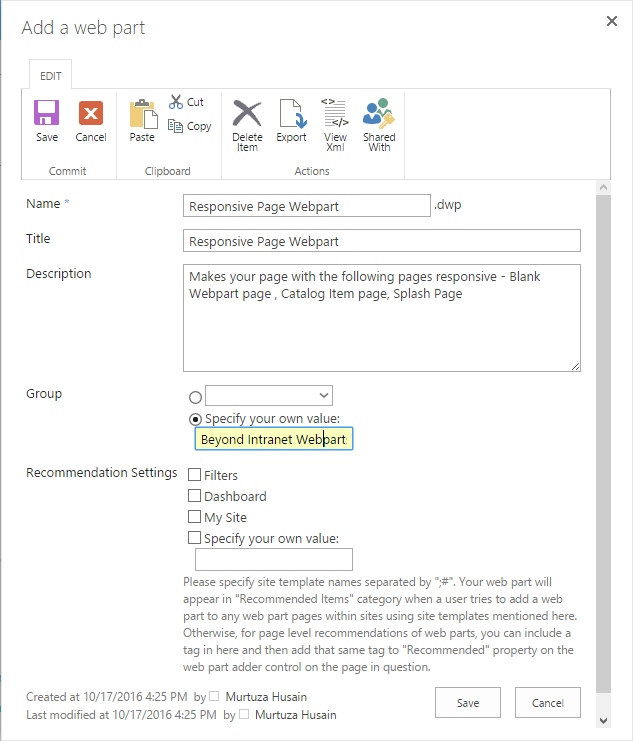This screenshot has width=633, height=741.
Task: Click the Copy icon in Clipboard group
Action: 177,126
